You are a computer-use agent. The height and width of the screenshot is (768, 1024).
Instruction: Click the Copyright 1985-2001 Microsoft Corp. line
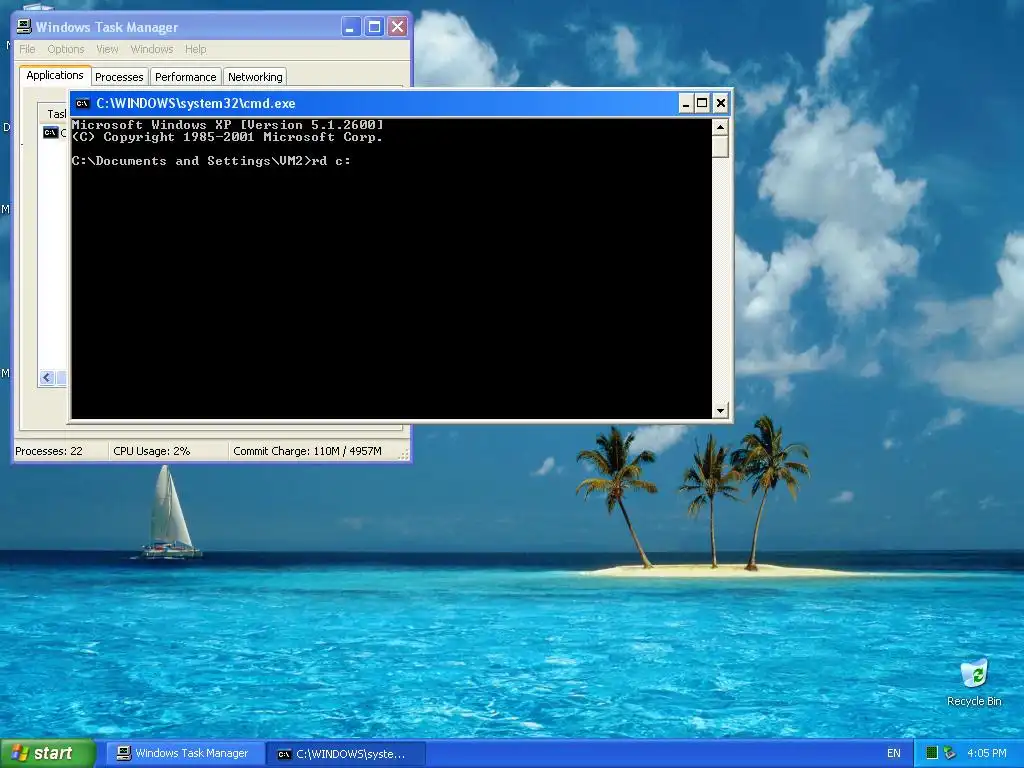tap(227, 137)
